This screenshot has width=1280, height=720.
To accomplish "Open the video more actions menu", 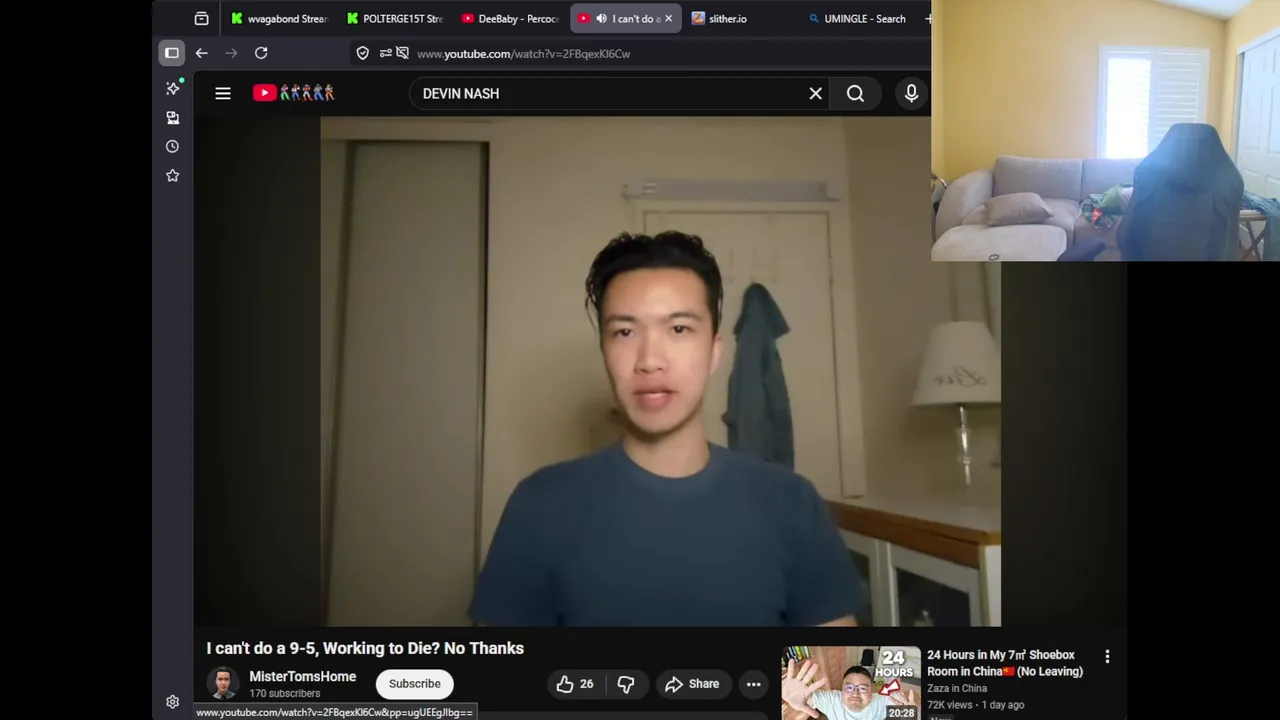I will [x=754, y=684].
